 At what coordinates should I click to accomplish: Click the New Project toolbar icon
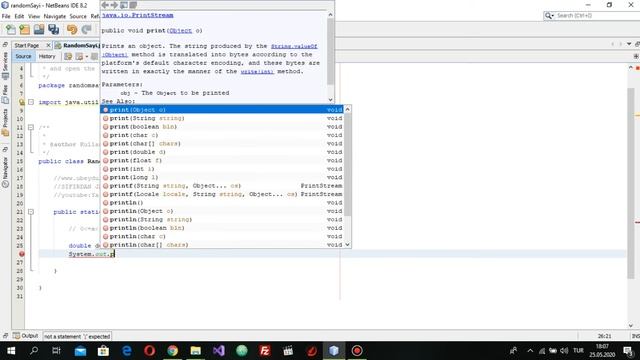(x=25, y=29)
